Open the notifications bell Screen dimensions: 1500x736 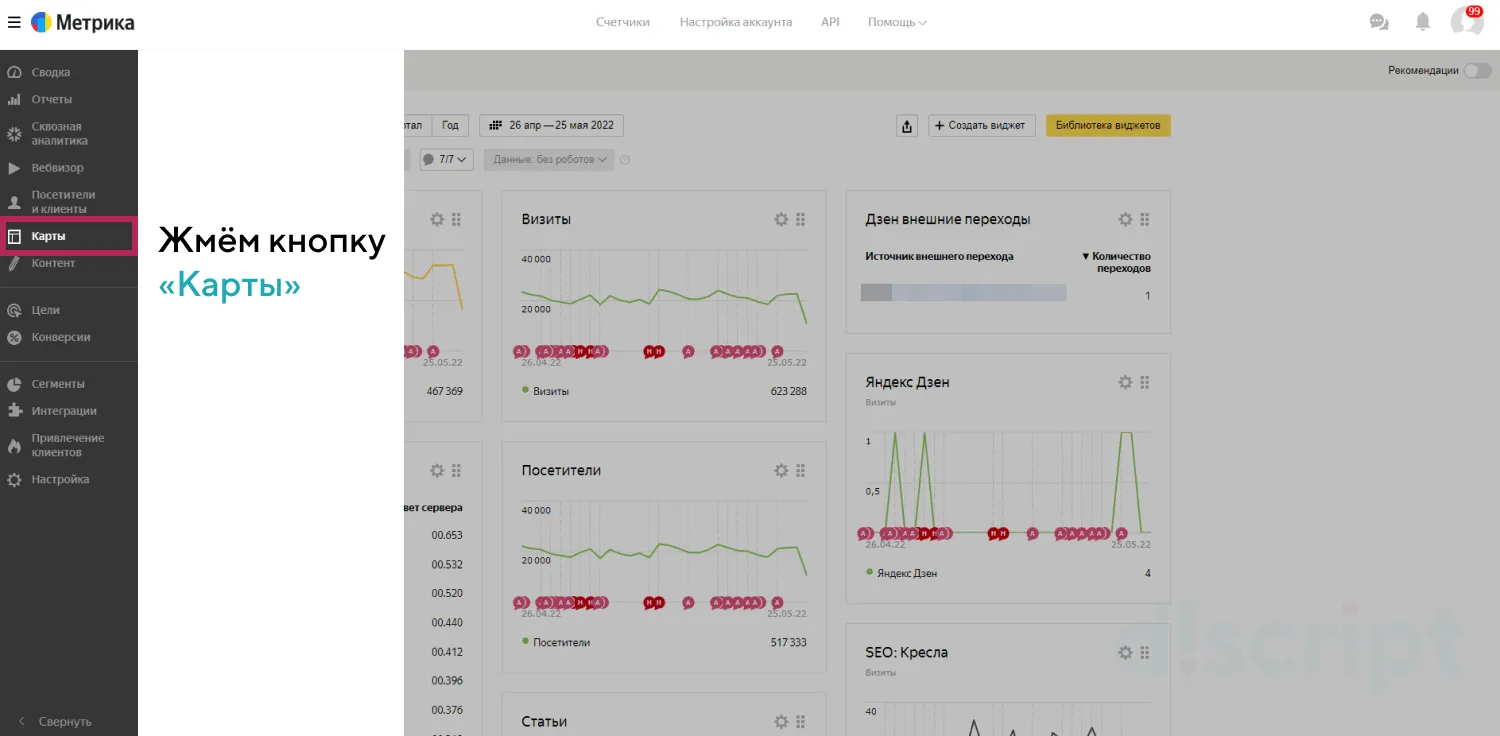pos(1423,22)
